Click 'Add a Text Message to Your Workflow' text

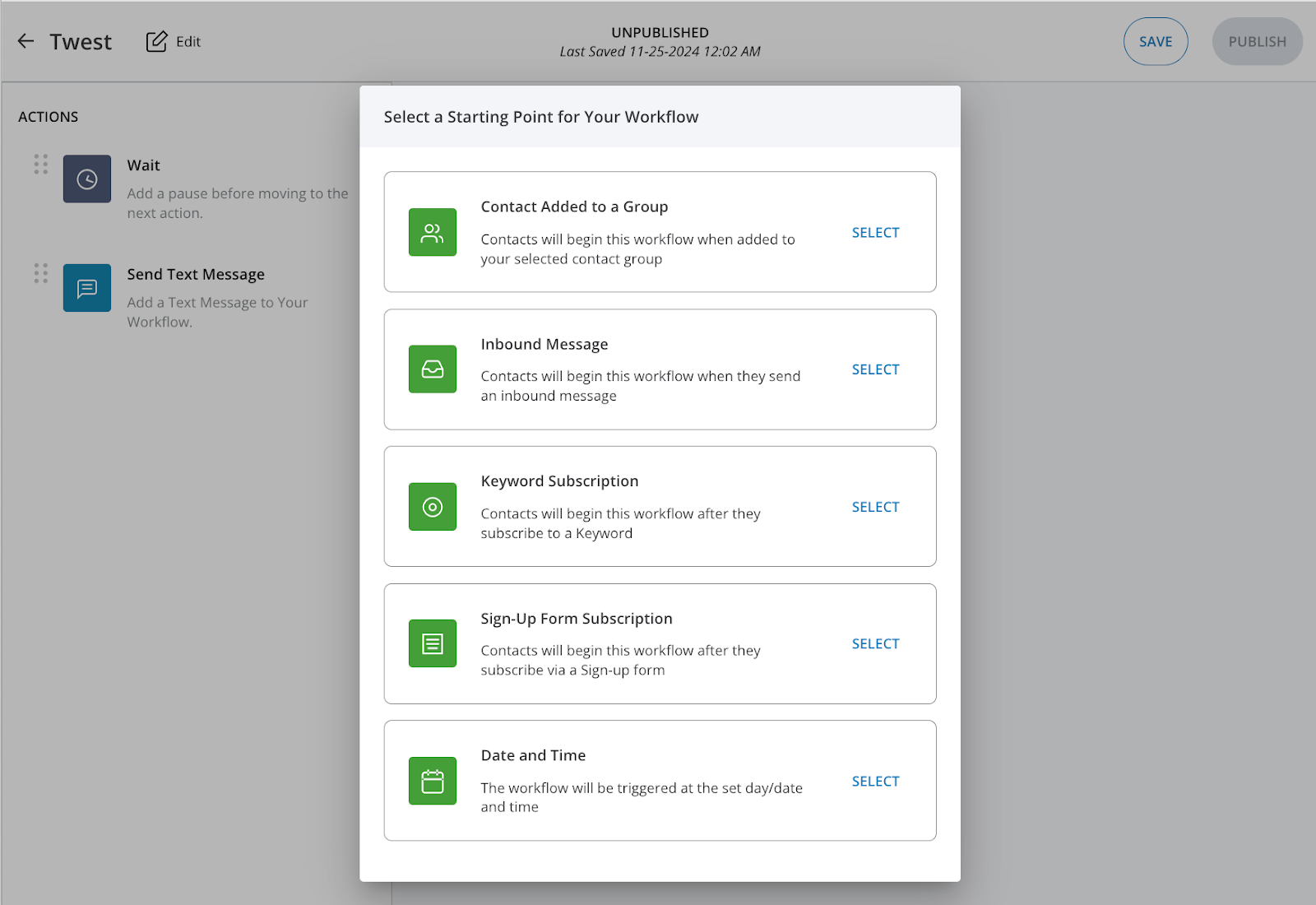point(217,313)
